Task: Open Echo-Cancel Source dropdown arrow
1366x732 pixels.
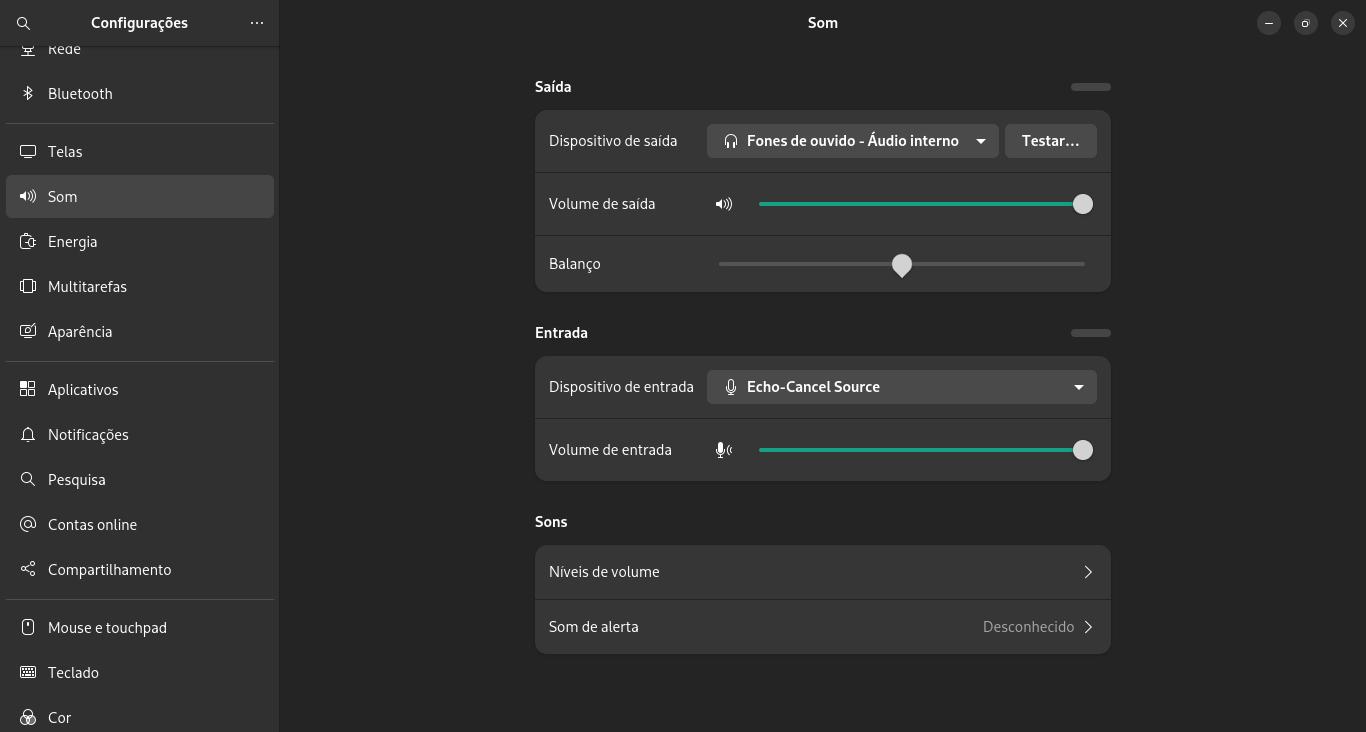Action: pos(1079,387)
